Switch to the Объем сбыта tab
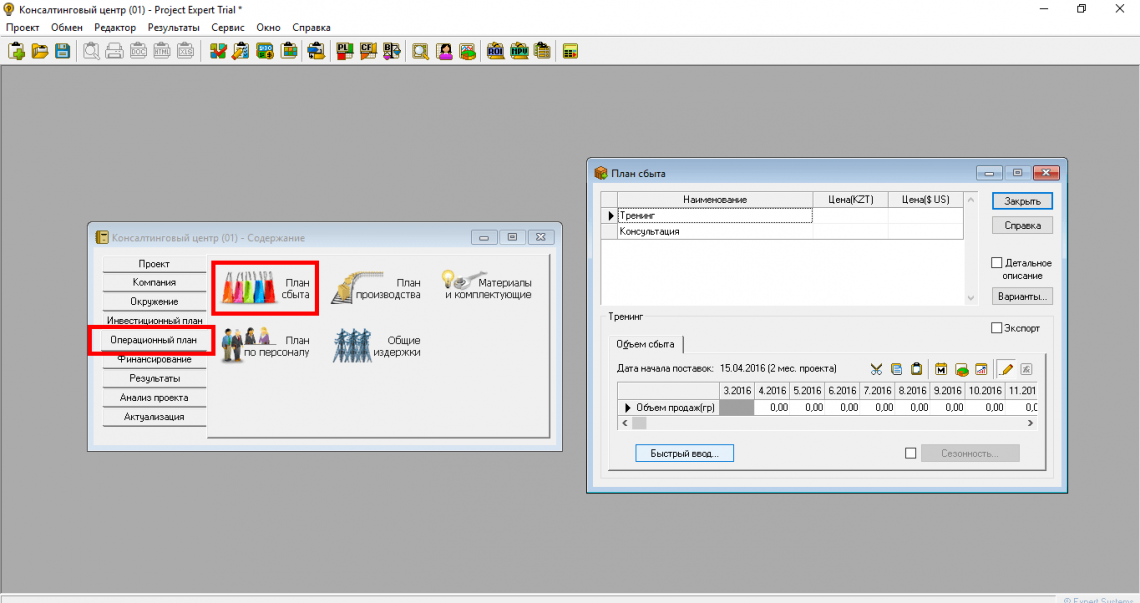The height and width of the screenshot is (603, 1140). point(645,345)
